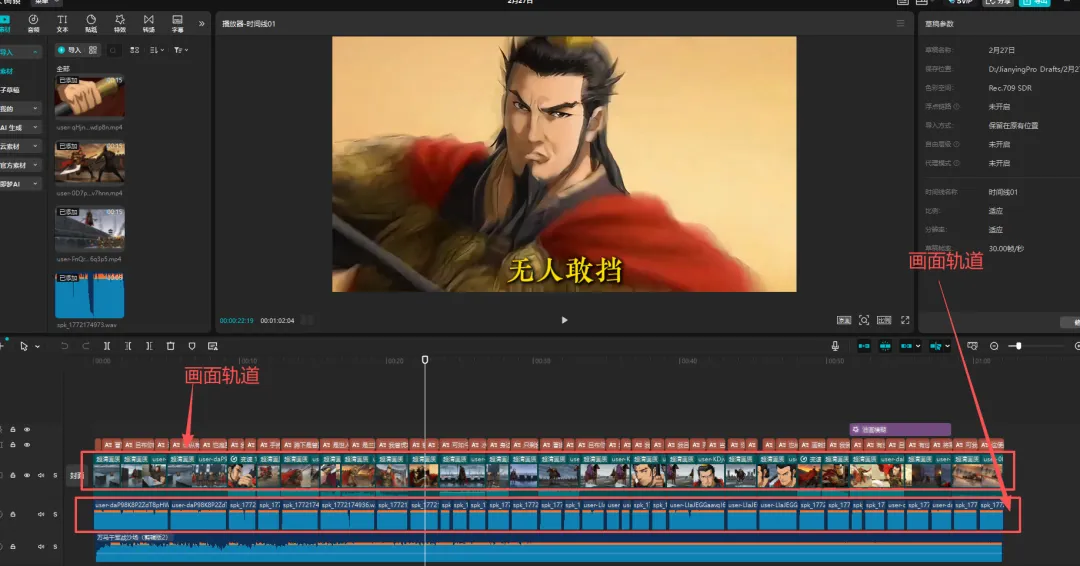Open the 转场 transitions tab
Image resolution: width=1080 pixels, height=566 pixels.
(149, 23)
